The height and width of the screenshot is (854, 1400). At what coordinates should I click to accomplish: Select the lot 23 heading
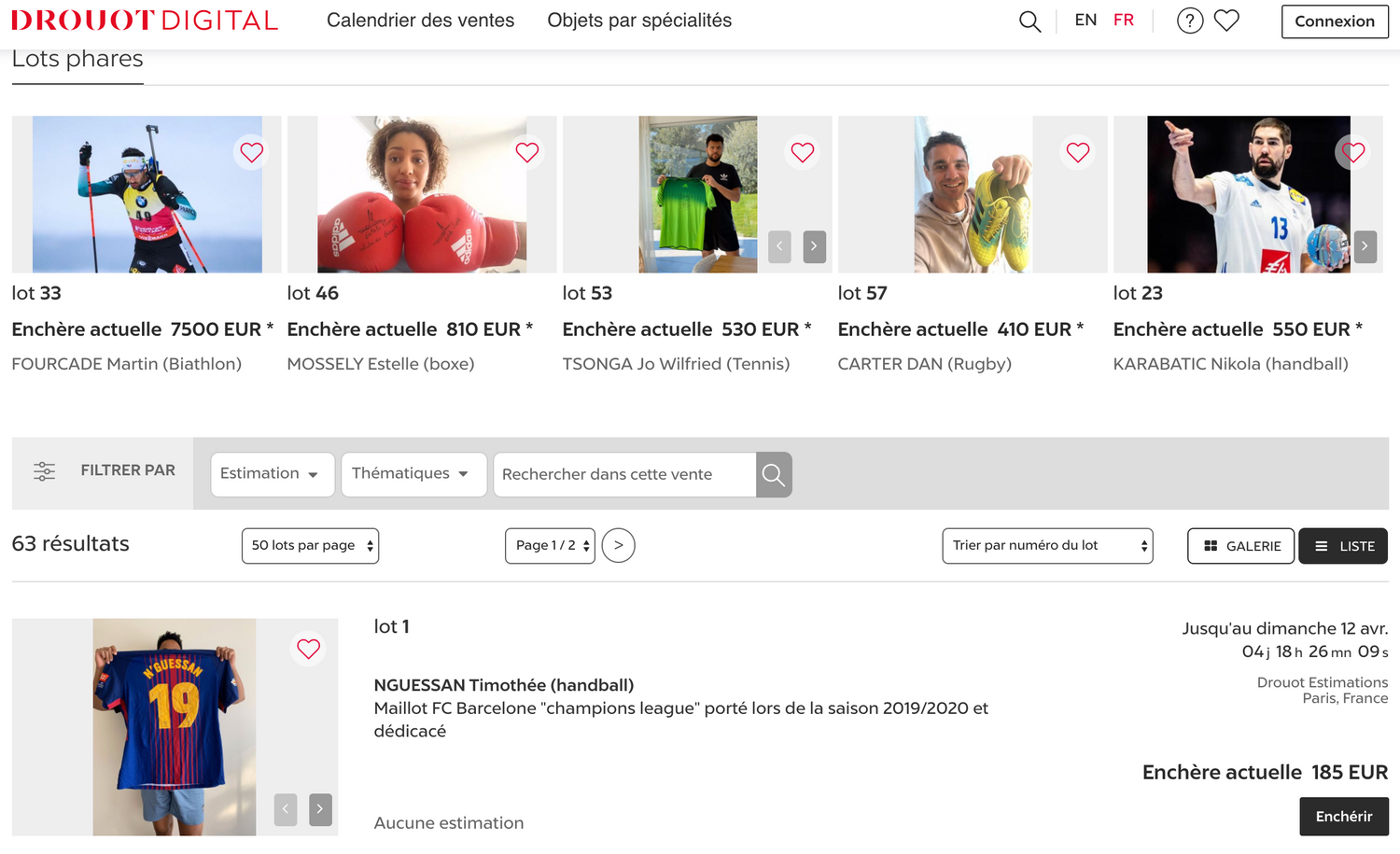point(1138,293)
